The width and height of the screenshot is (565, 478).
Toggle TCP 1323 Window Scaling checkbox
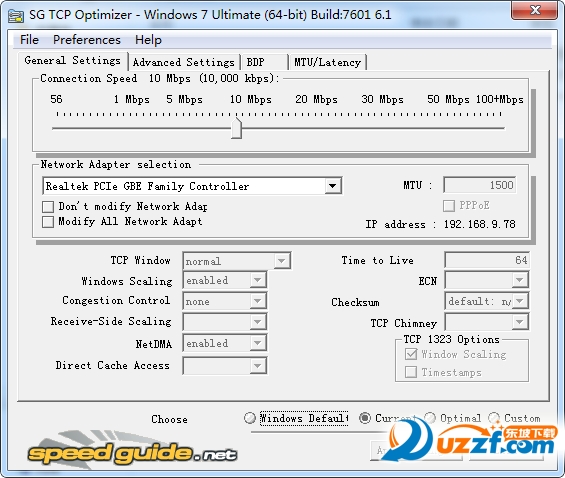coord(411,354)
